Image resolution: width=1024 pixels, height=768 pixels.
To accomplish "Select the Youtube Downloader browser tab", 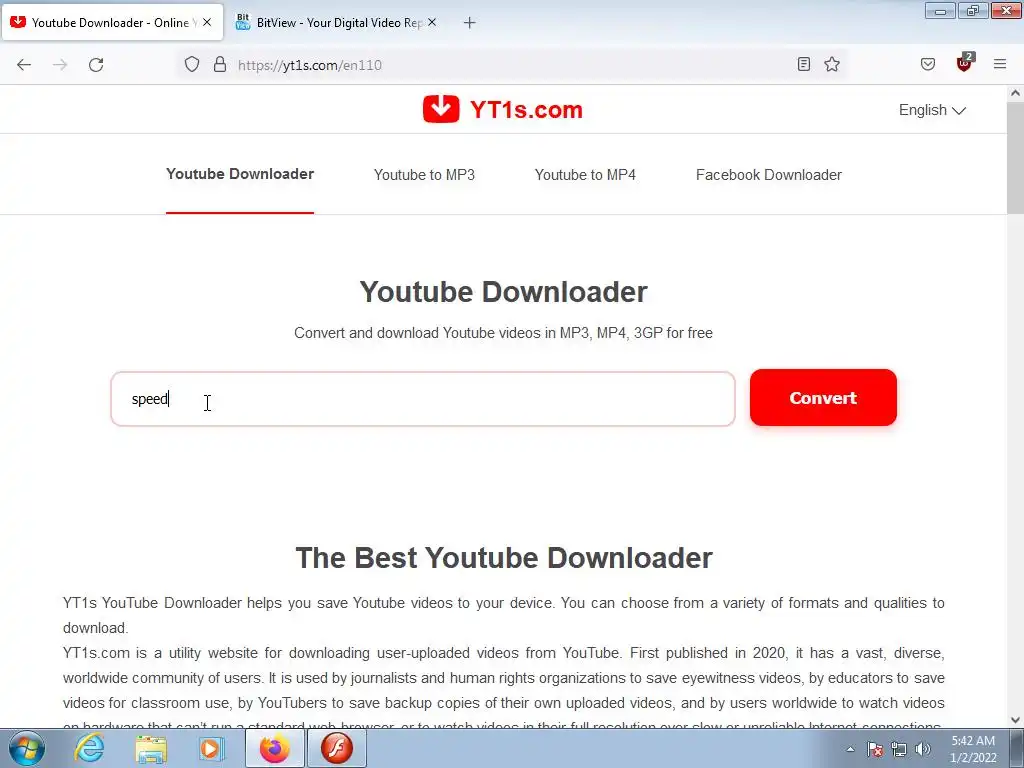I will tap(112, 22).
